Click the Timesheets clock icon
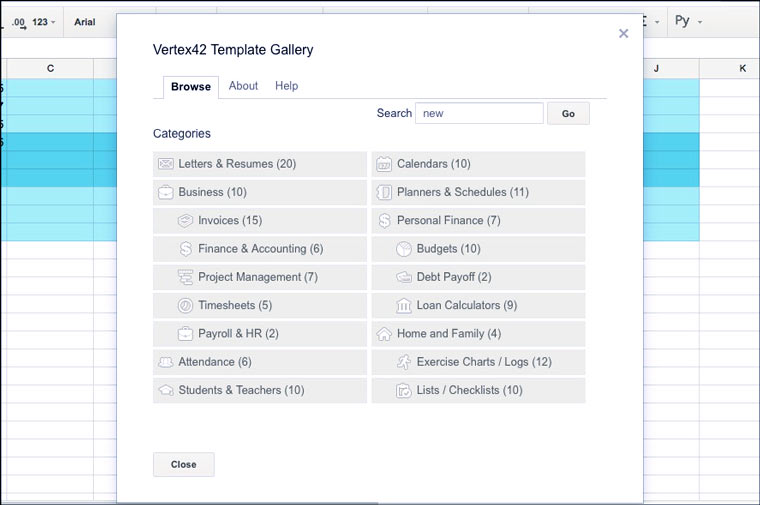Viewport: 760px width, 505px height. [185, 306]
